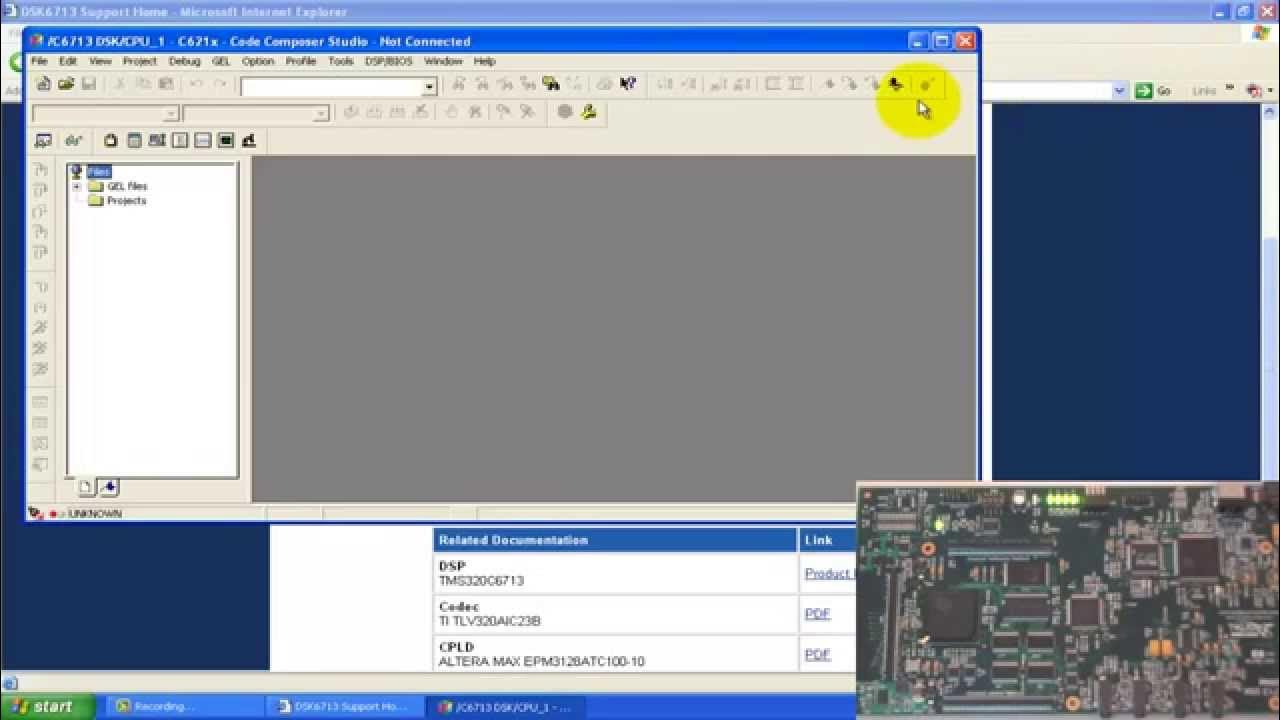Open the View menu

click(100, 61)
